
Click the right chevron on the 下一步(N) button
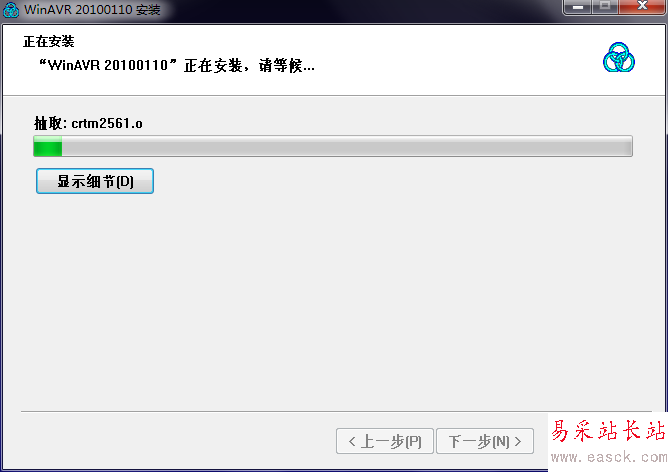coord(518,441)
